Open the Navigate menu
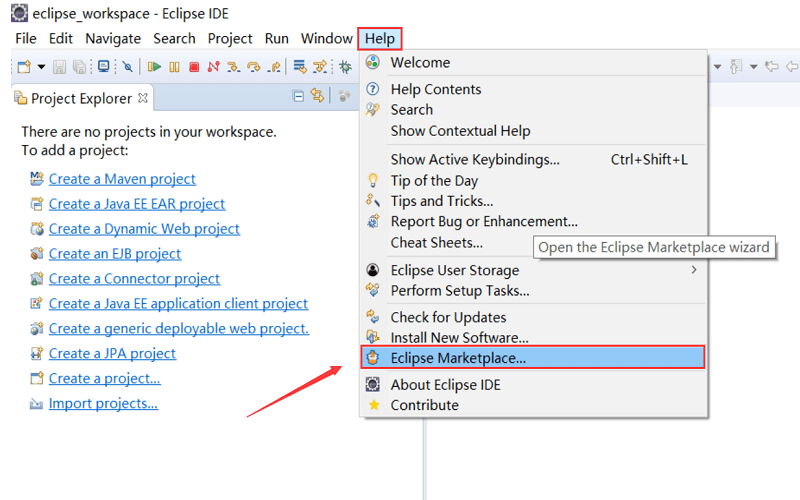Image resolution: width=800 pixels, height=500 pixels. pyautogui.click(x=113, y=38)
